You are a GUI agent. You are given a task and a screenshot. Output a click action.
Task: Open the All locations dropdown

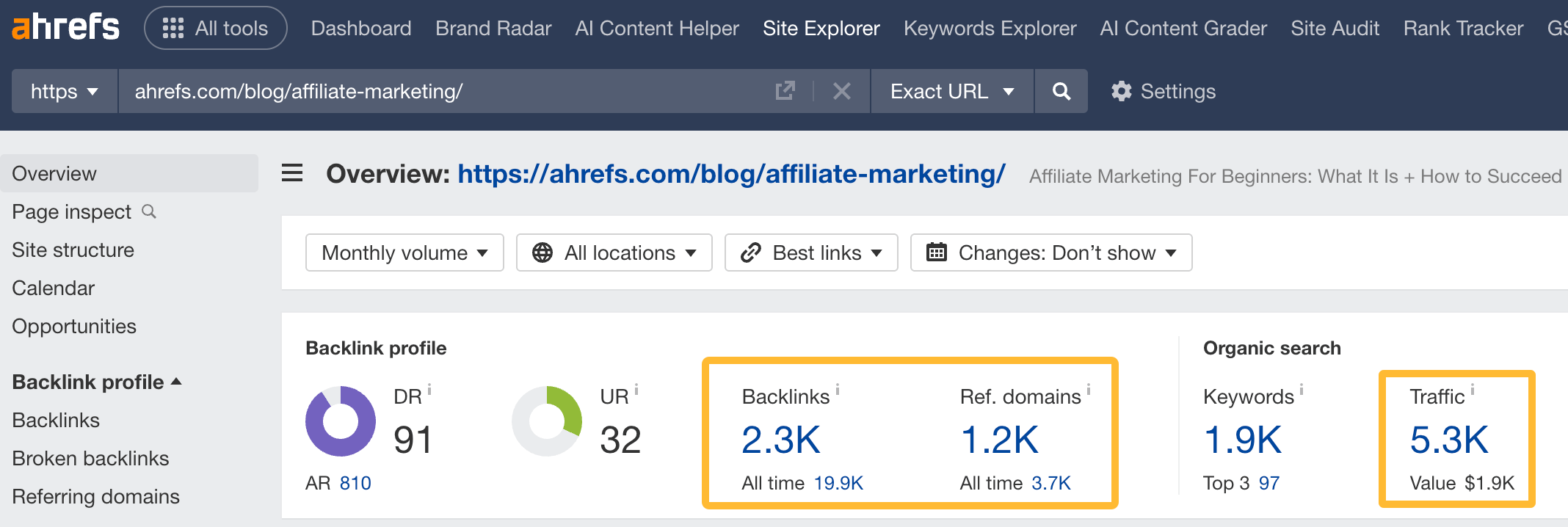click(x=614, y=252)
